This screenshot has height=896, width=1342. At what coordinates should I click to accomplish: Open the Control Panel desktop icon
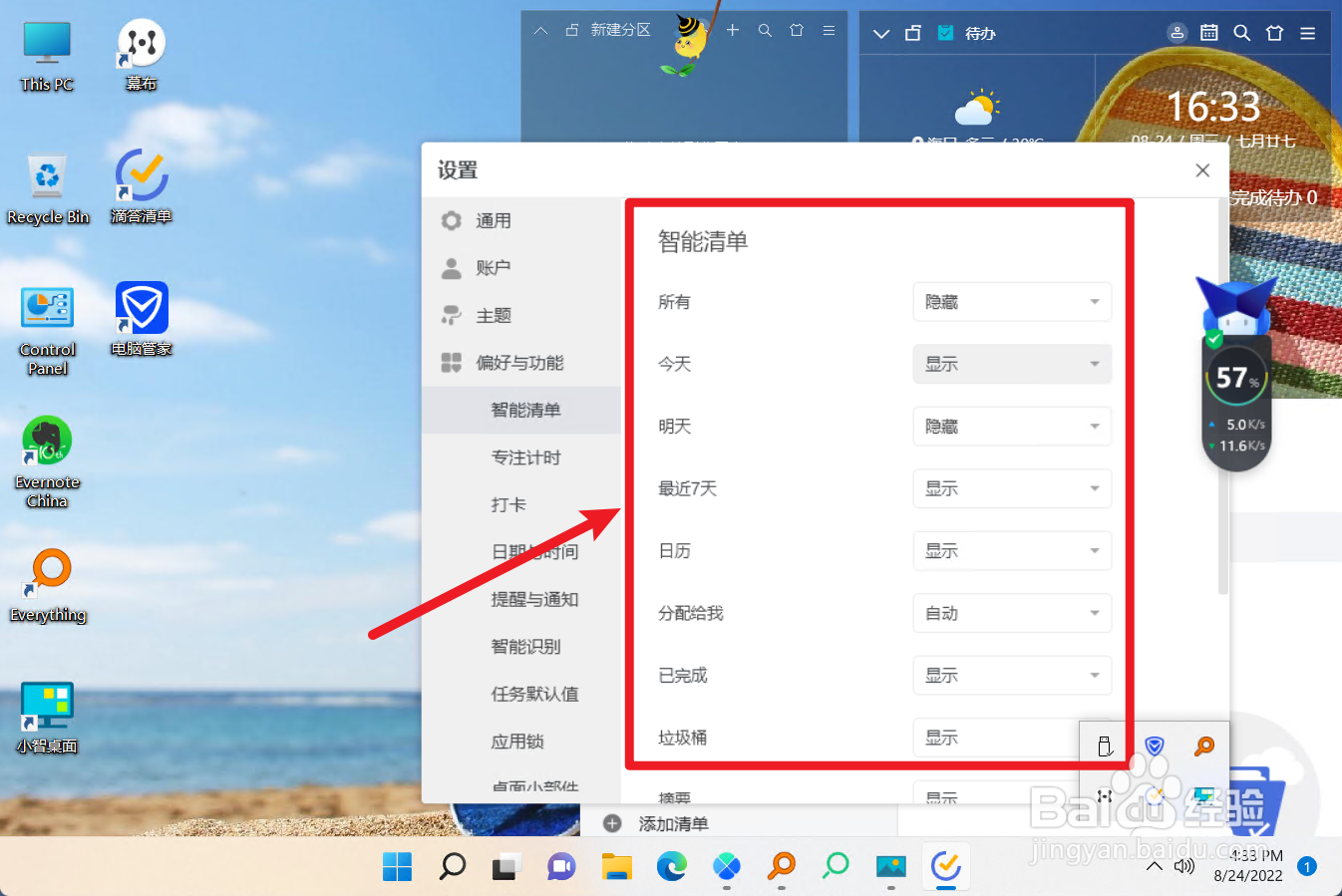(47, 330)
